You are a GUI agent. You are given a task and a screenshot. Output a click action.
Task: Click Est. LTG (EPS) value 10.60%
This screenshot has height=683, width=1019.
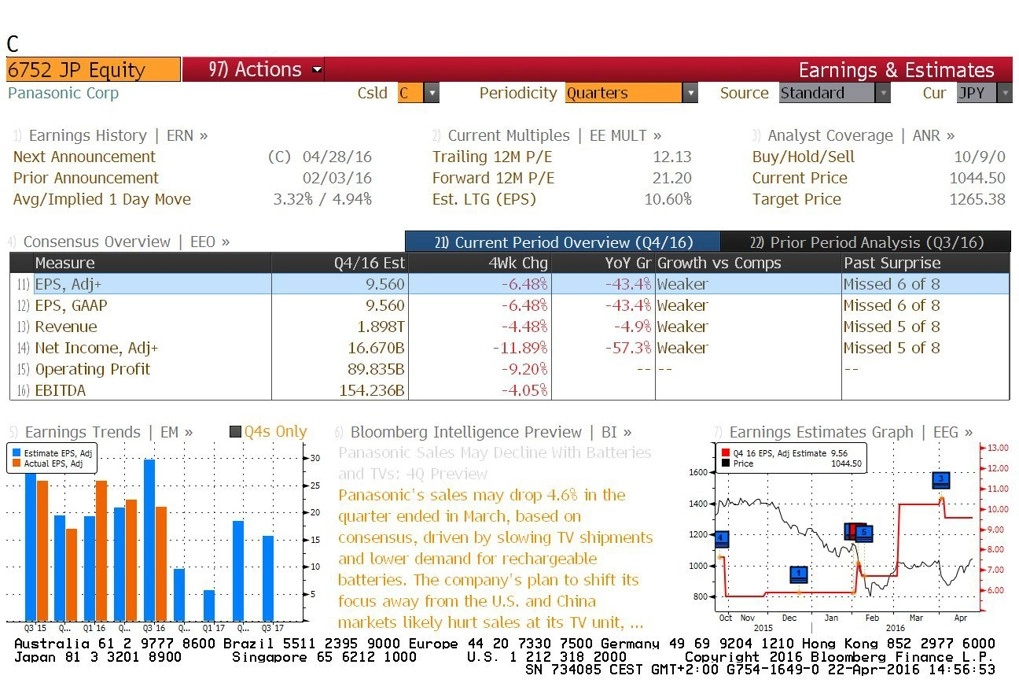click(667, 200)
